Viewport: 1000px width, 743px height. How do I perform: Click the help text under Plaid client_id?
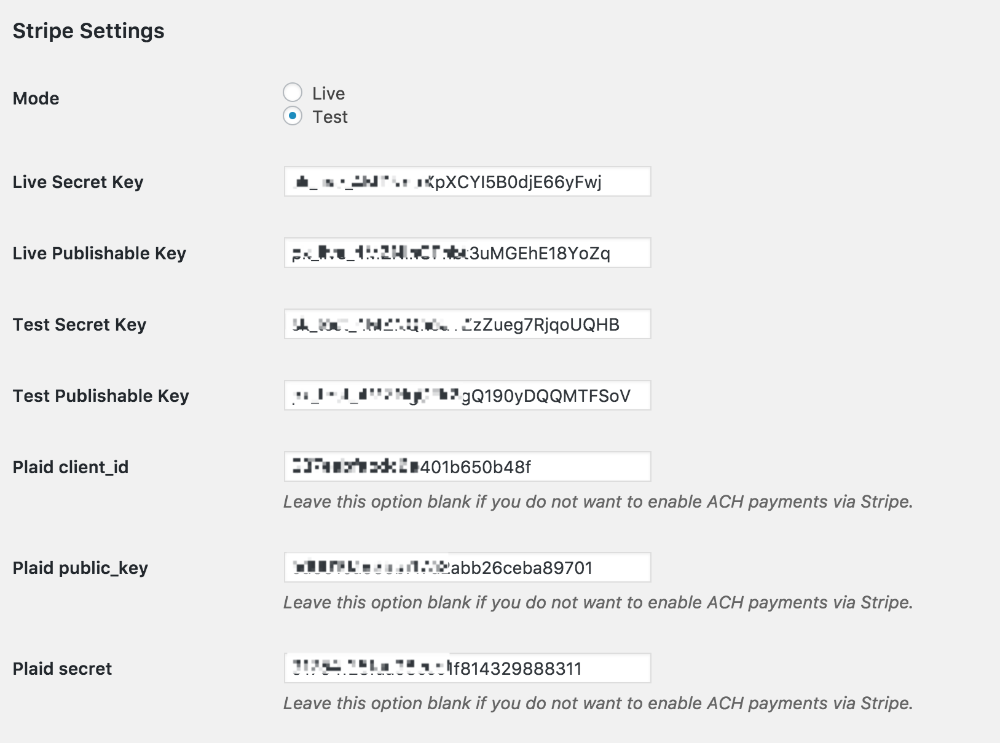coord(598,502)
